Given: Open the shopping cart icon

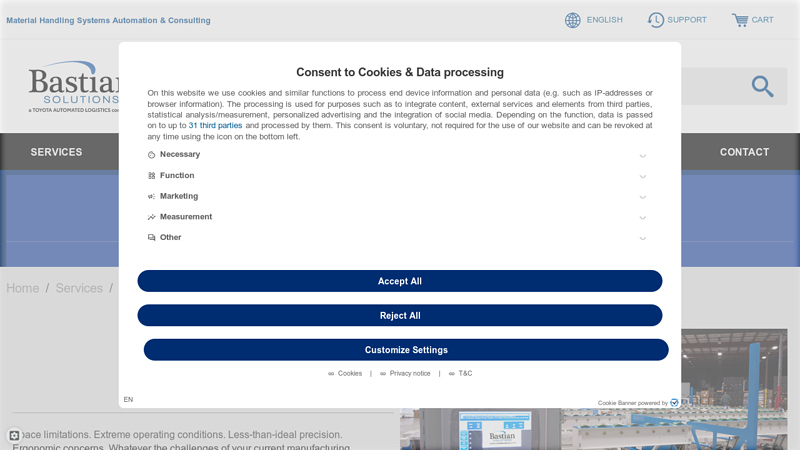Looking at the screenshot, I should [x=740, y=20].
